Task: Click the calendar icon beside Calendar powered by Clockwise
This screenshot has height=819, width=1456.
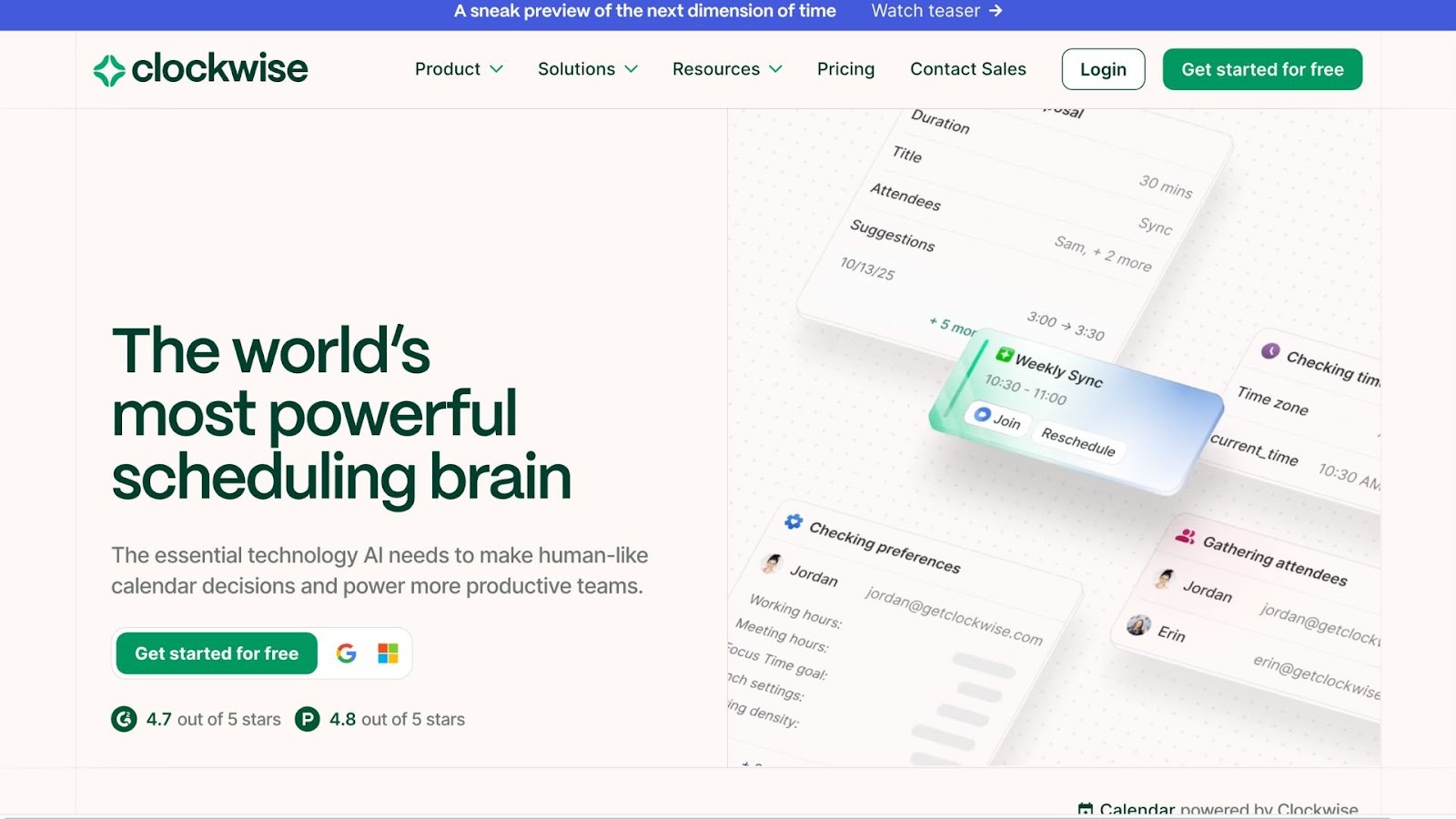Action: (x=1088, y=806)
